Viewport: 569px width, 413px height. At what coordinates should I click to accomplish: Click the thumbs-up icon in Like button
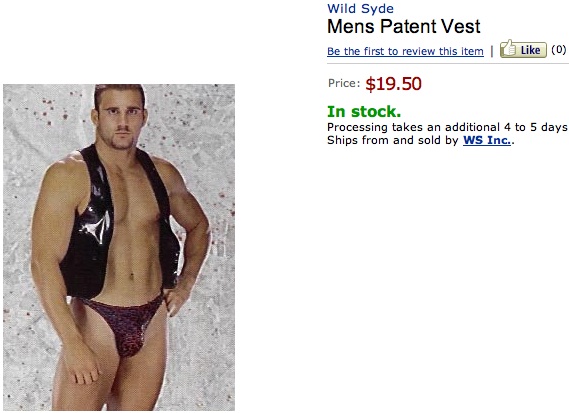point(509,48)
